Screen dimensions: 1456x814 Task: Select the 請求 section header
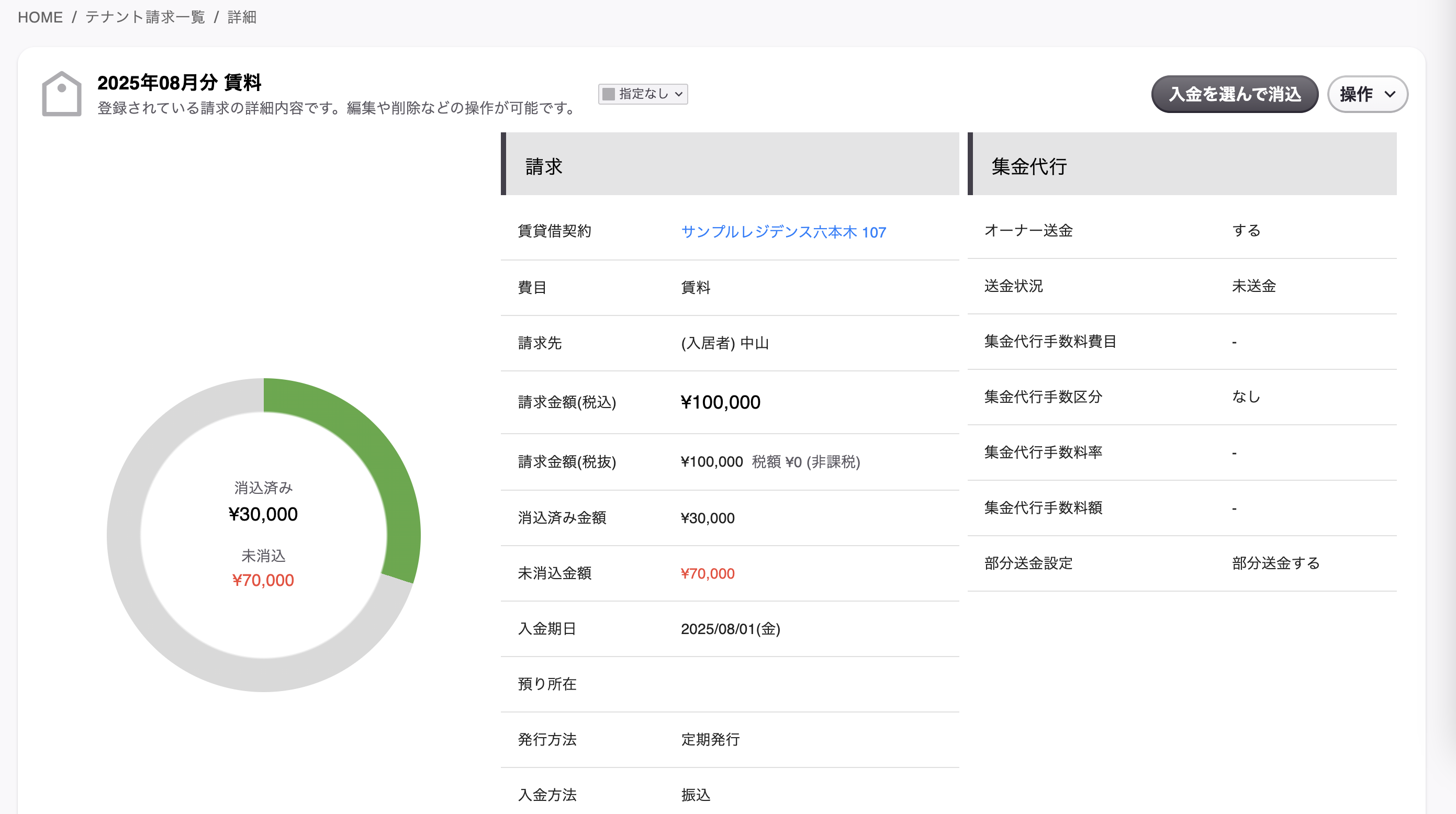[730, 164]
